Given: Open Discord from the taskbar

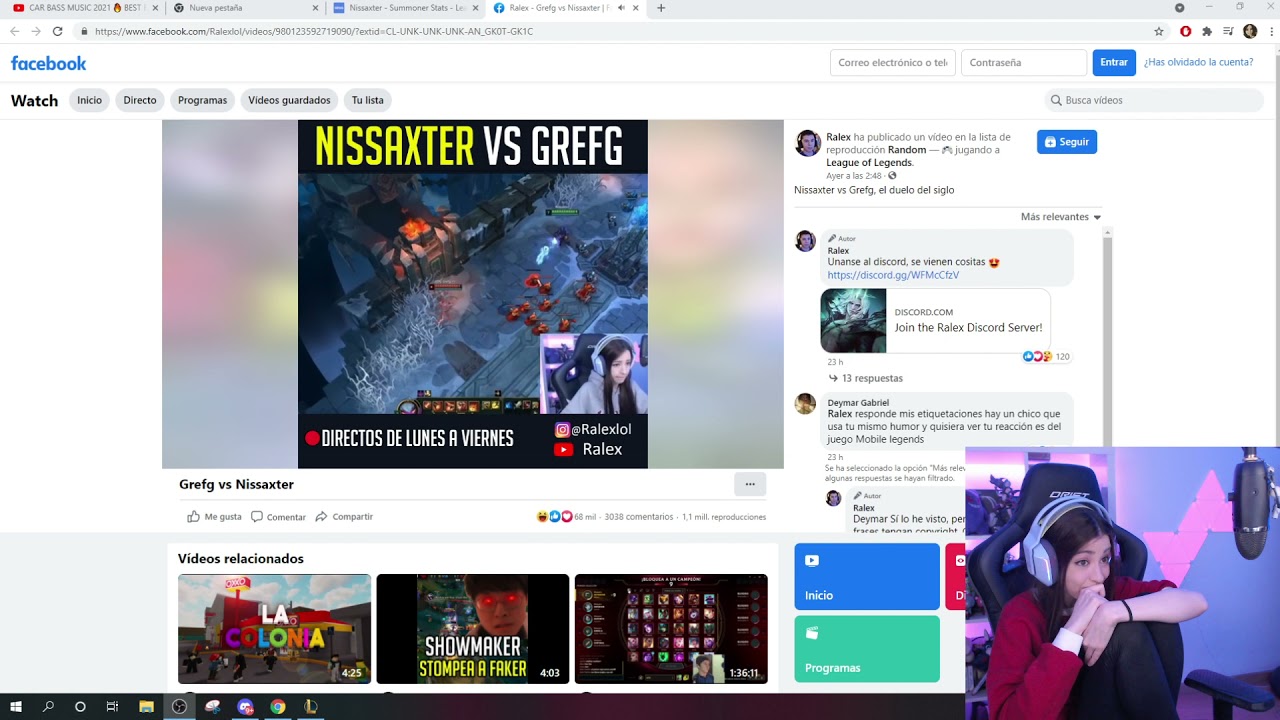Looking at the screenshot, I should point(245,707).
